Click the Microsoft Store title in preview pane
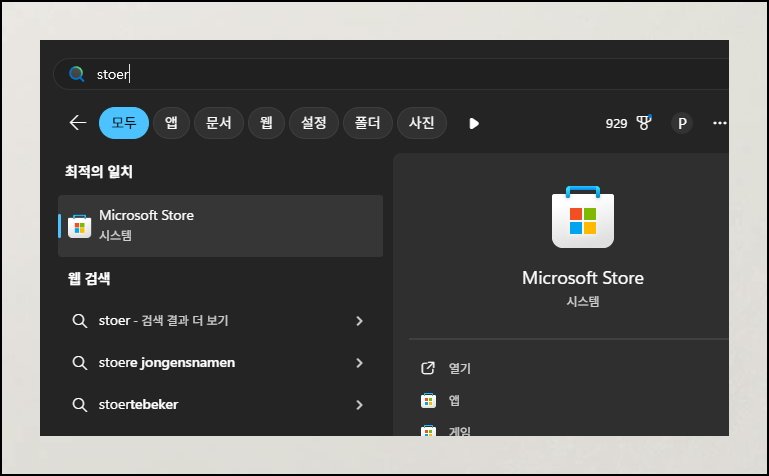Screen dimensions: 769x476 [583, 278]
